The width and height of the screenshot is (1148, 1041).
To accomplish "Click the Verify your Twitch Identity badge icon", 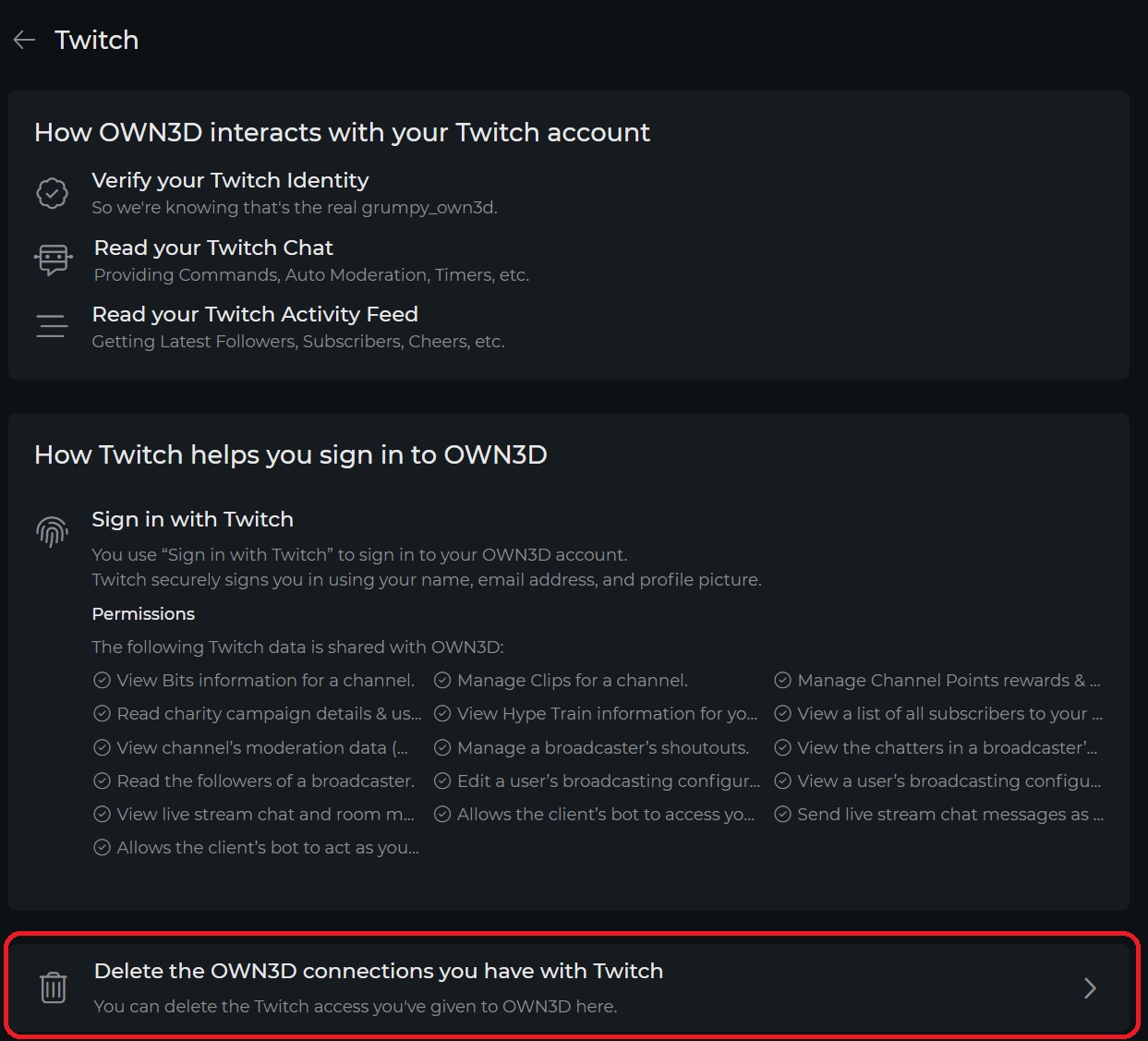I will tap(52, 193).
